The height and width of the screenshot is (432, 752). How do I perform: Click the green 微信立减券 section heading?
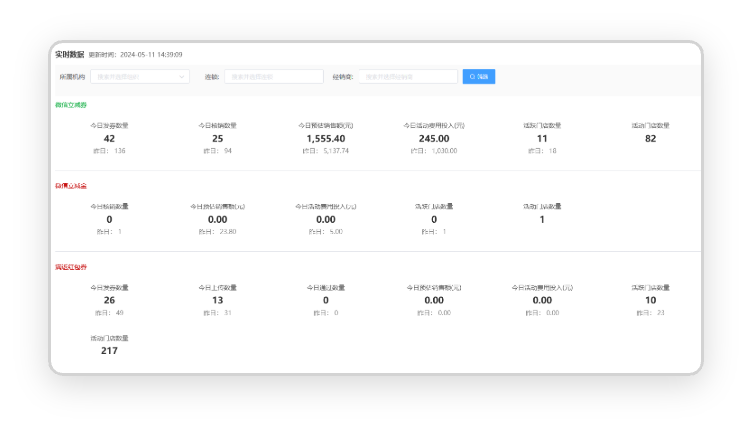(71, 105)
